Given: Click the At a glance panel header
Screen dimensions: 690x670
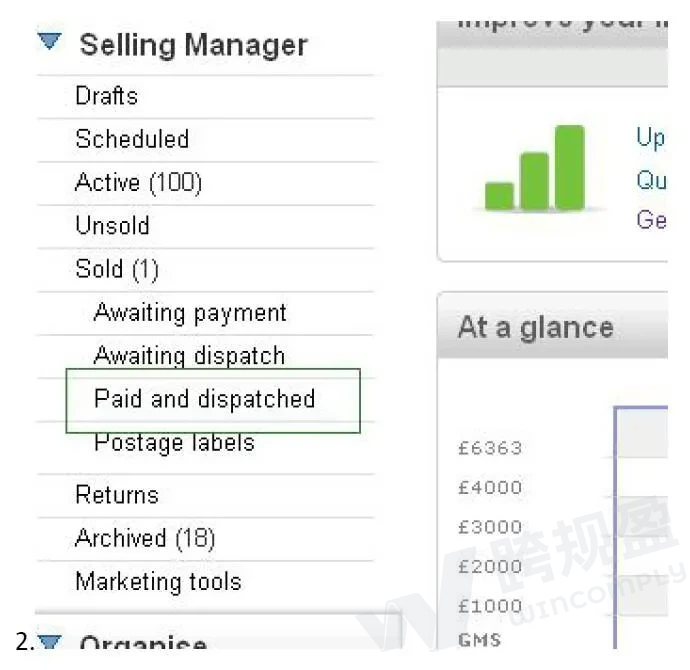Looking at the screenshot, I should click(x=535, y=328).
